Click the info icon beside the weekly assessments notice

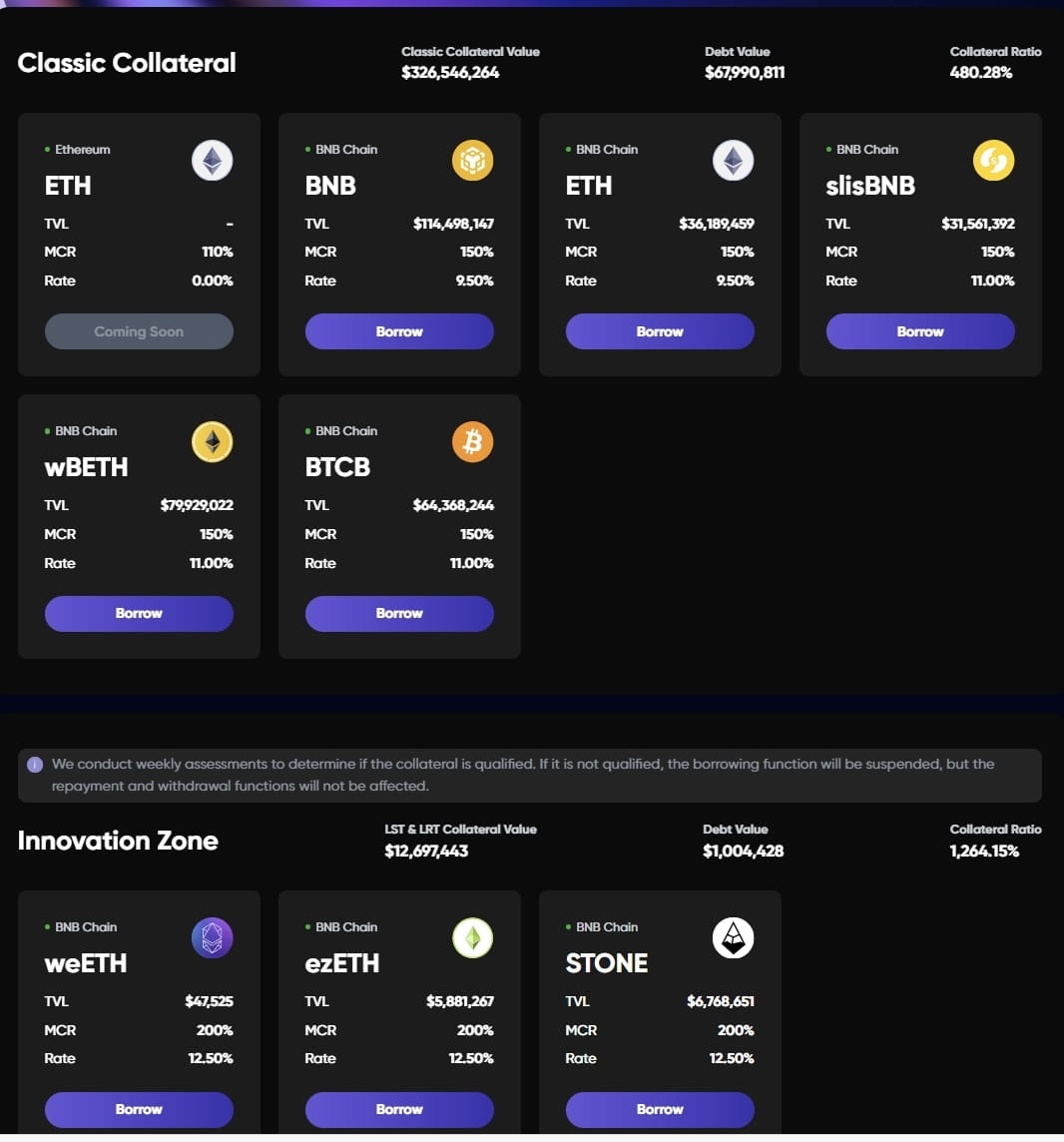click(x=35, y=765)
